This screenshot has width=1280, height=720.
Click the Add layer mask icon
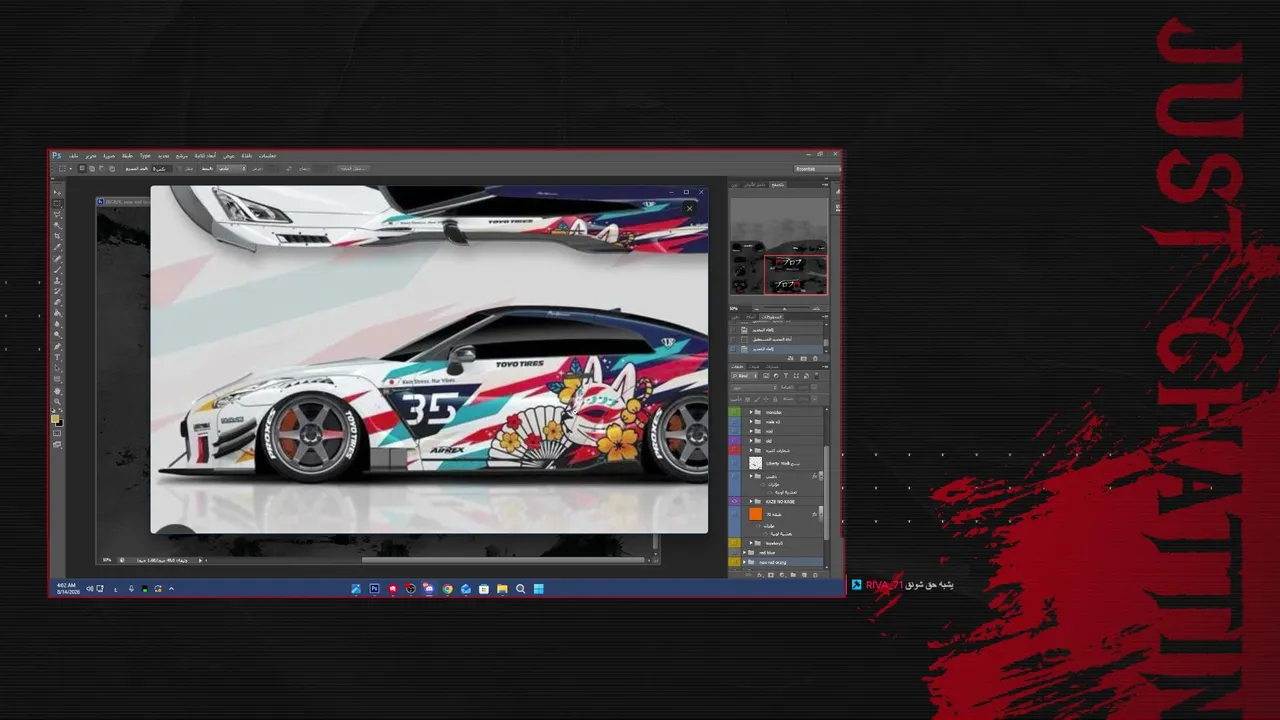pos(769,575)
